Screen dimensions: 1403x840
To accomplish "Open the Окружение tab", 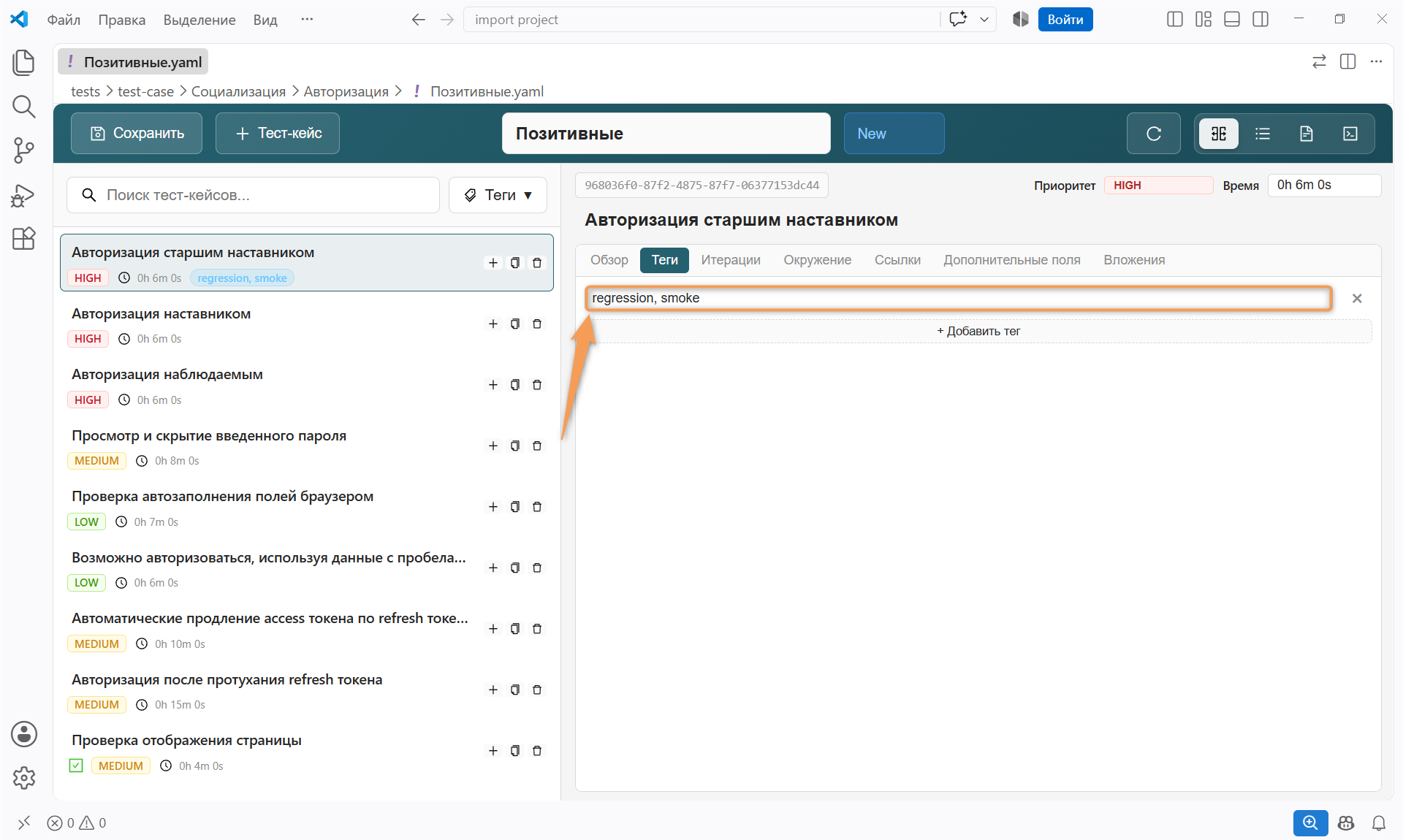I will pyautogui.click(x=818, y=260).
